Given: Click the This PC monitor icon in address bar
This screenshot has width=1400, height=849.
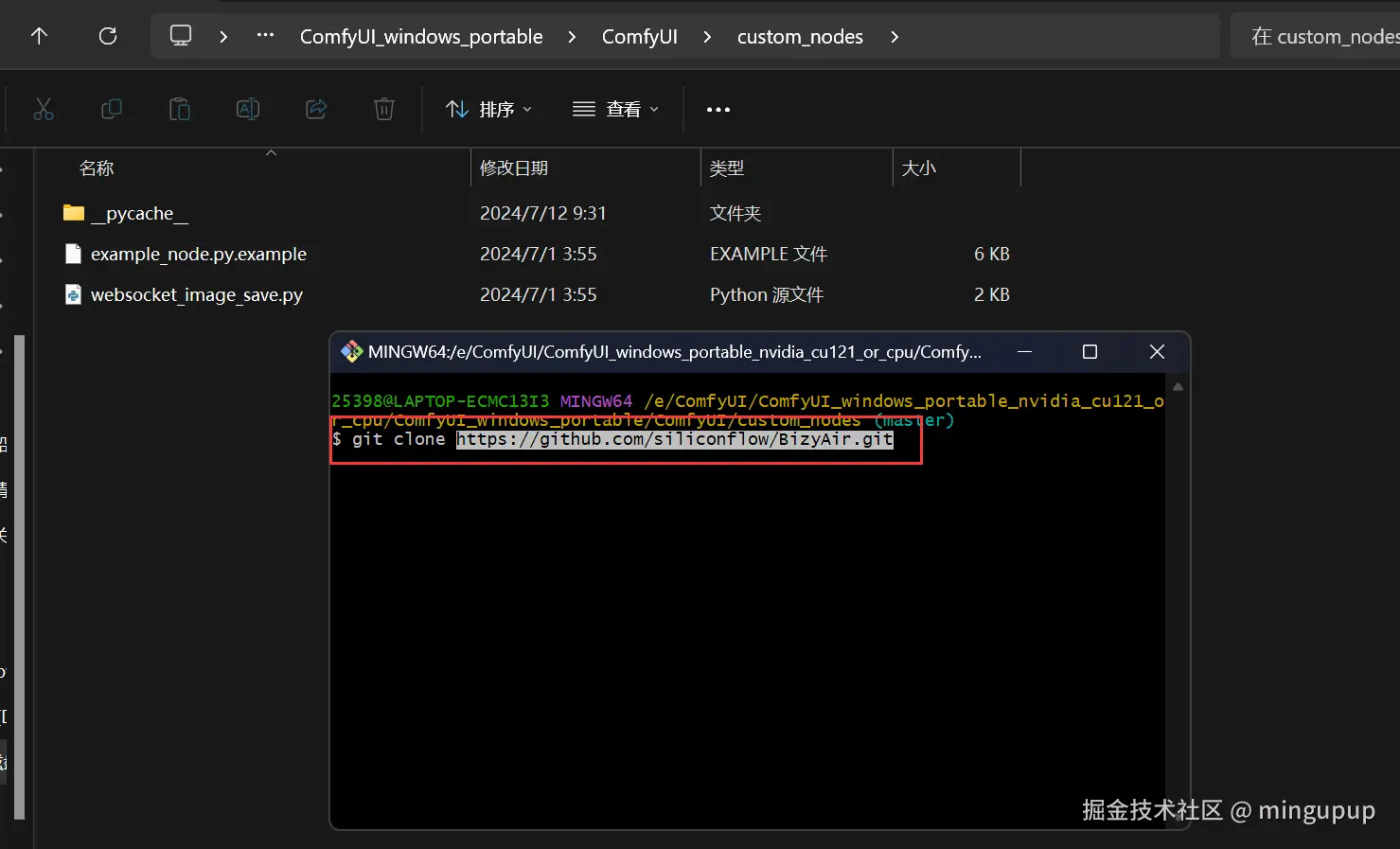Looking at the screenshot, I should 180,36.
